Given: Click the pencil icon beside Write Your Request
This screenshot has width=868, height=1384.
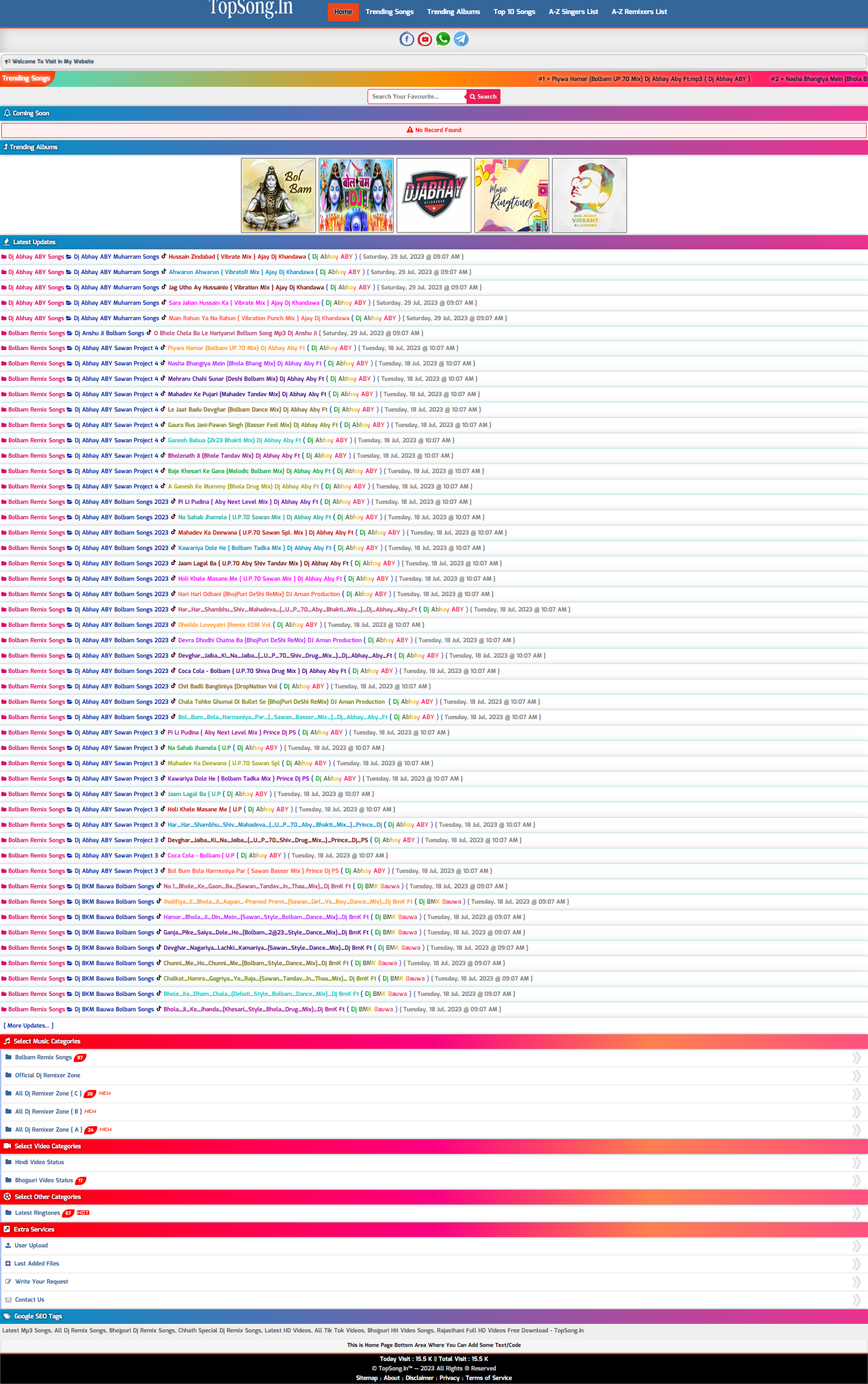Looking at the screenshot, I should tap(8, 1281).
